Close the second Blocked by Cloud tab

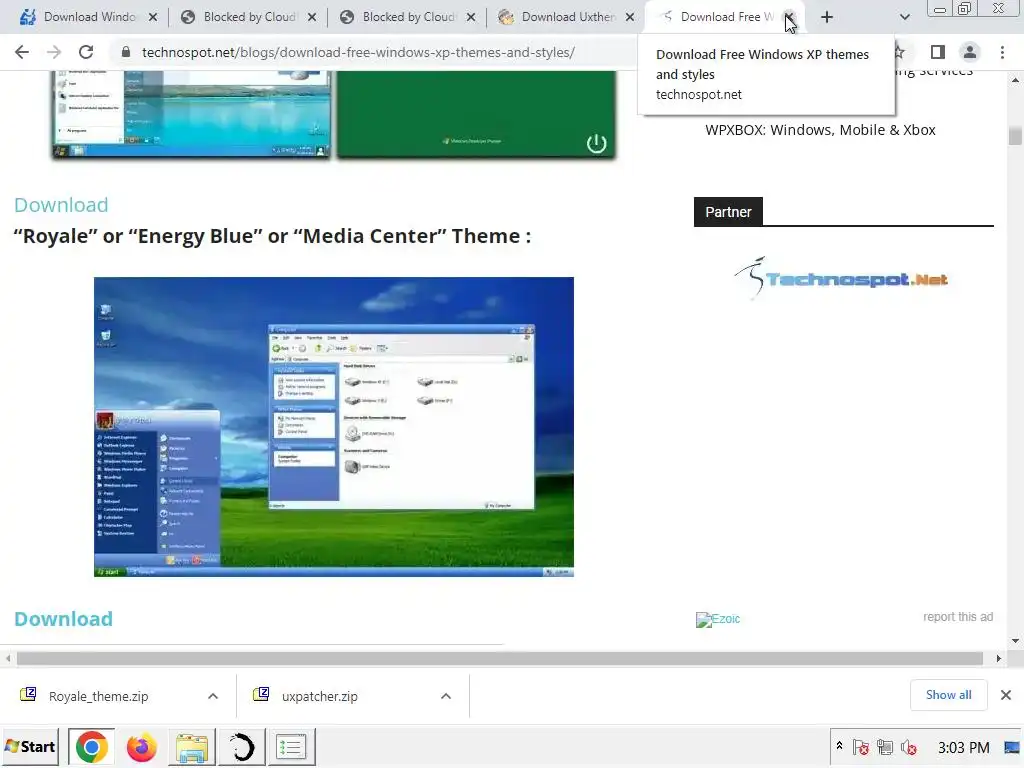click(471, 18)
